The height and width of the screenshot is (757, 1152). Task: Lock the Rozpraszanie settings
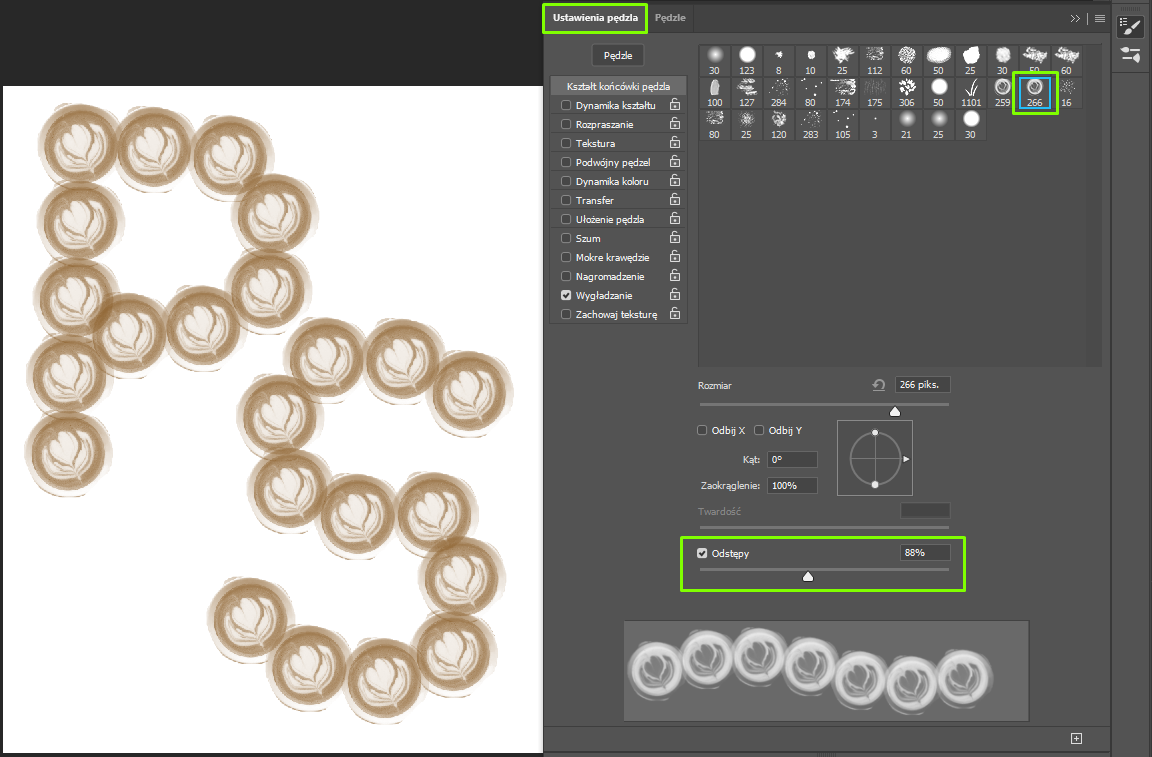(x=674, y=124)
